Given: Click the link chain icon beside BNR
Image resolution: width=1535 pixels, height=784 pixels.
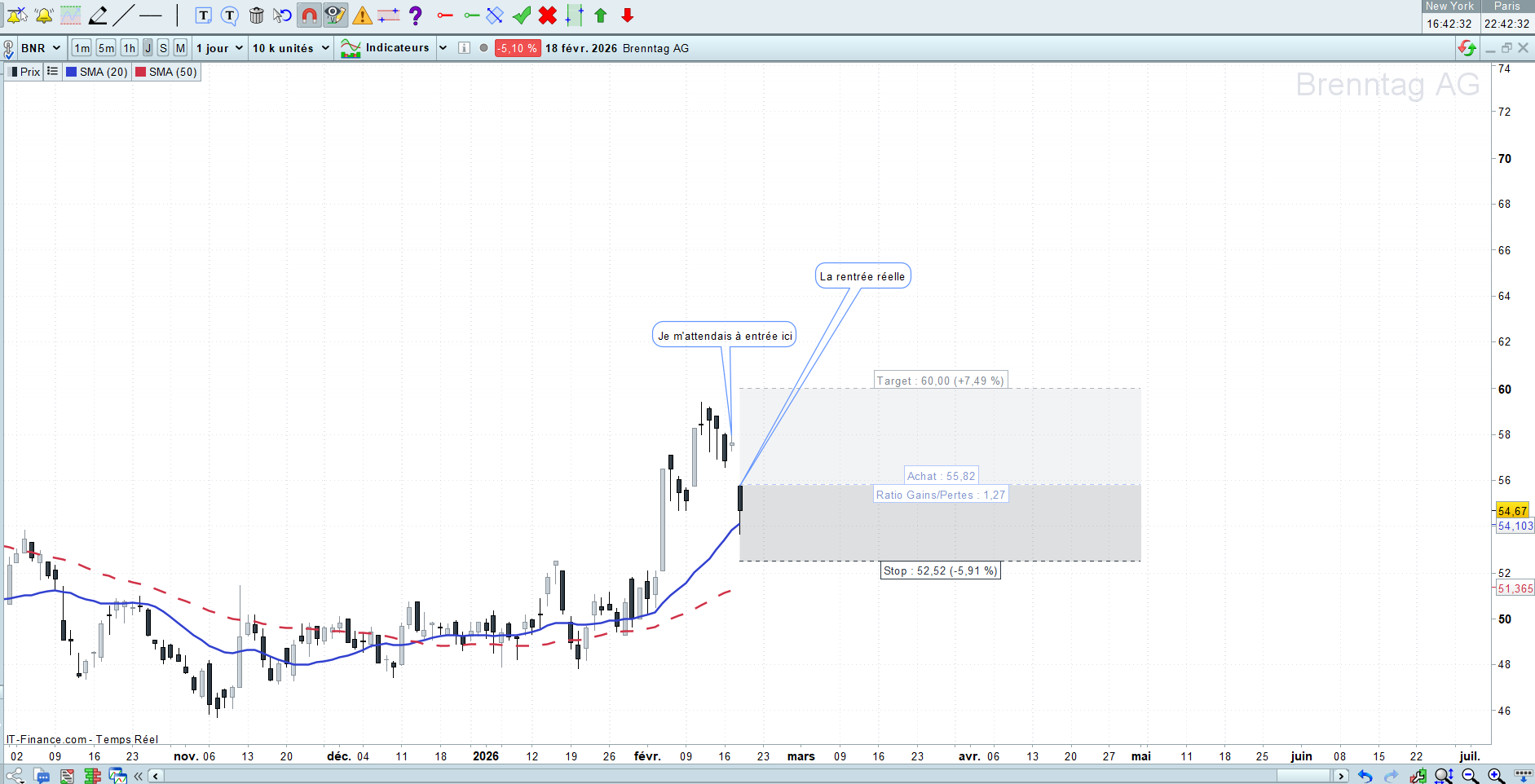Looking at the screenshot, I should pyautogui.click(x=8, y=49).
